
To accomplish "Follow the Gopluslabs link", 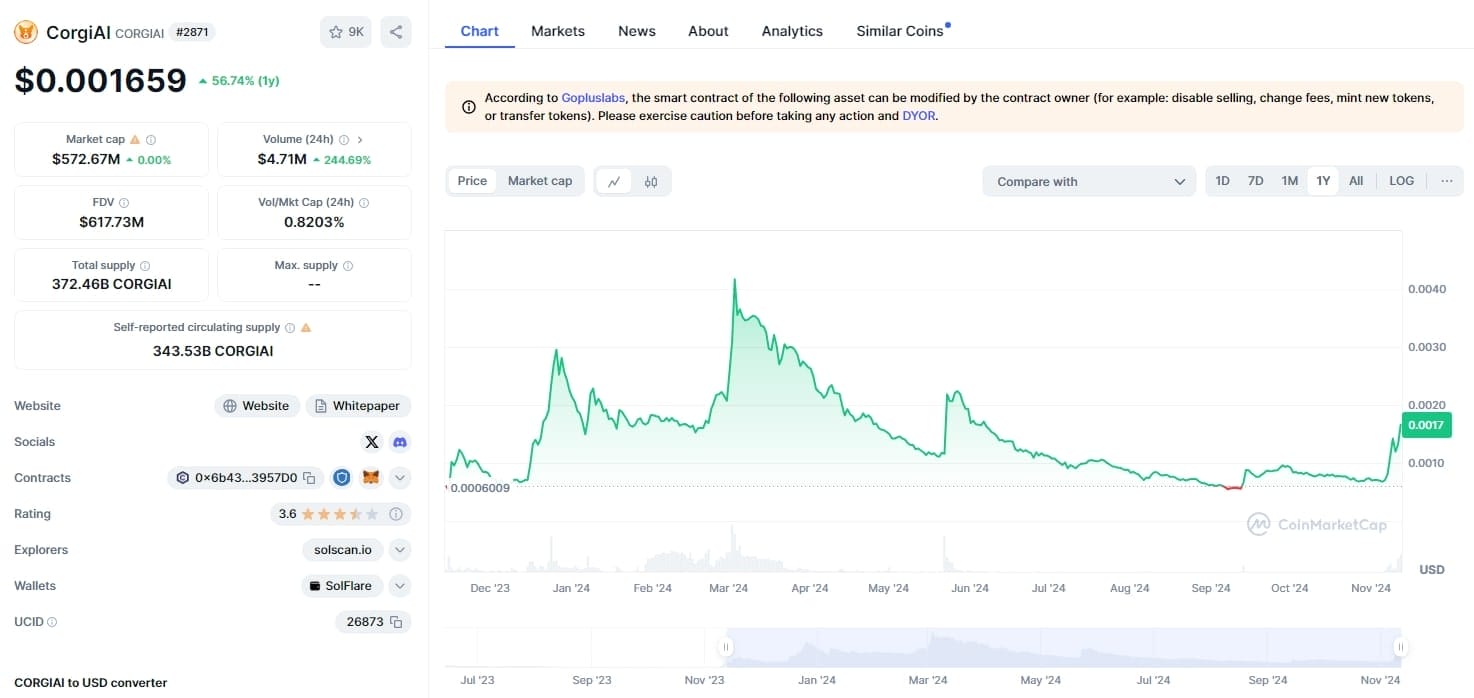I will pos(593,98).
